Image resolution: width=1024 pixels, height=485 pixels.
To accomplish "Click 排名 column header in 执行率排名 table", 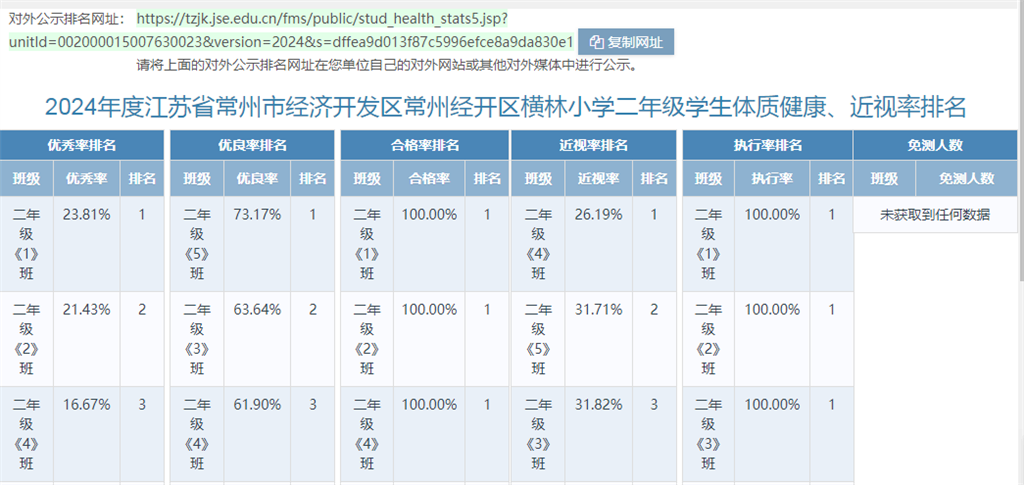I will (831, 178).
